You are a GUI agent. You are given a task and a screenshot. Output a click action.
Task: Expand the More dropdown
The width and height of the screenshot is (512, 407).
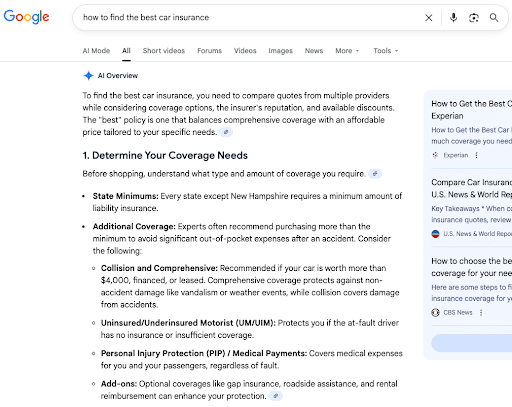(347, 51)
